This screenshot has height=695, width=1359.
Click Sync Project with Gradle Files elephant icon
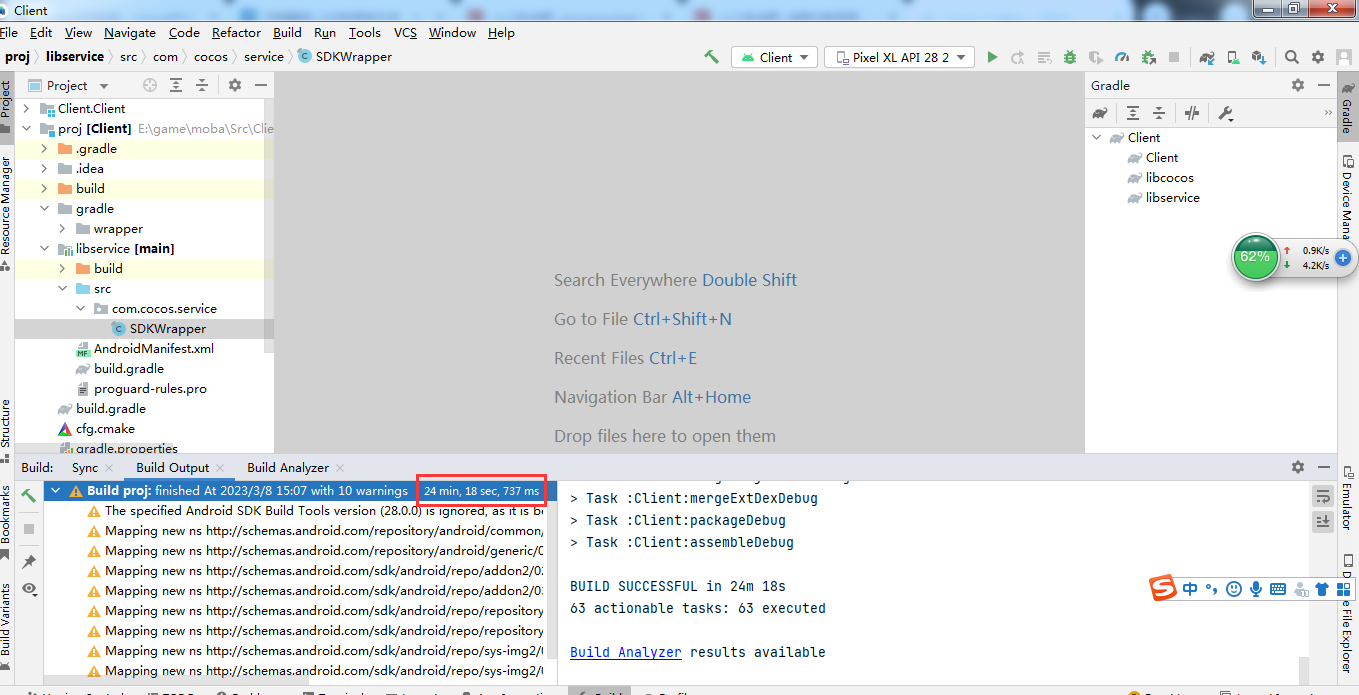(x=1207, y=57)
